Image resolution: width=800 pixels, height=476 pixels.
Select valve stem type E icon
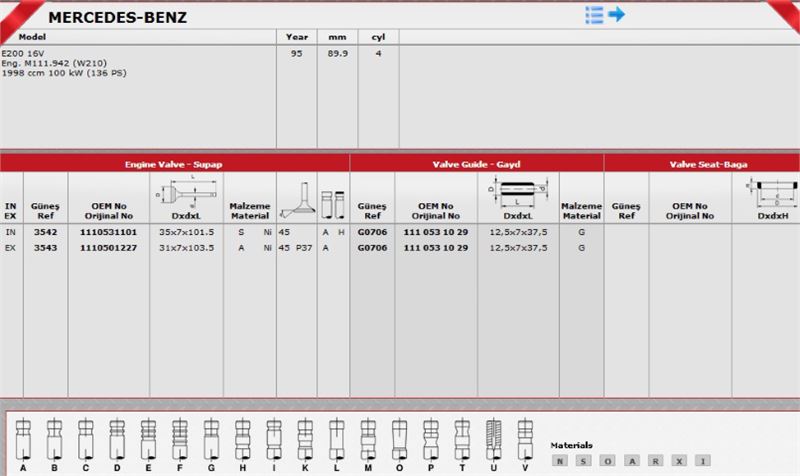148,439
